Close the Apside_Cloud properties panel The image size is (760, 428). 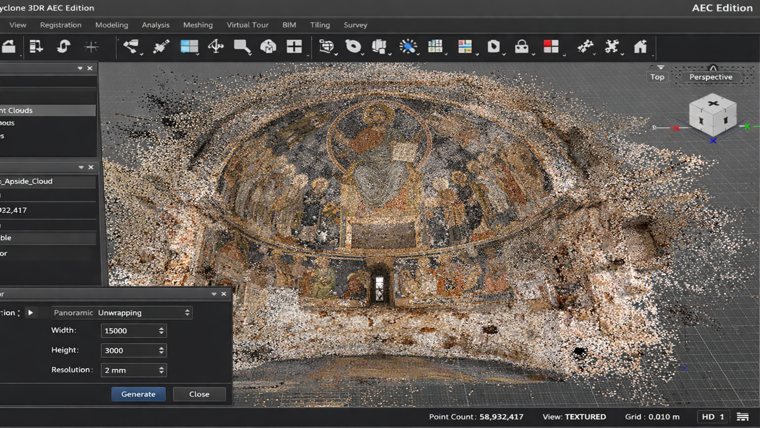[x=91, y=167]
